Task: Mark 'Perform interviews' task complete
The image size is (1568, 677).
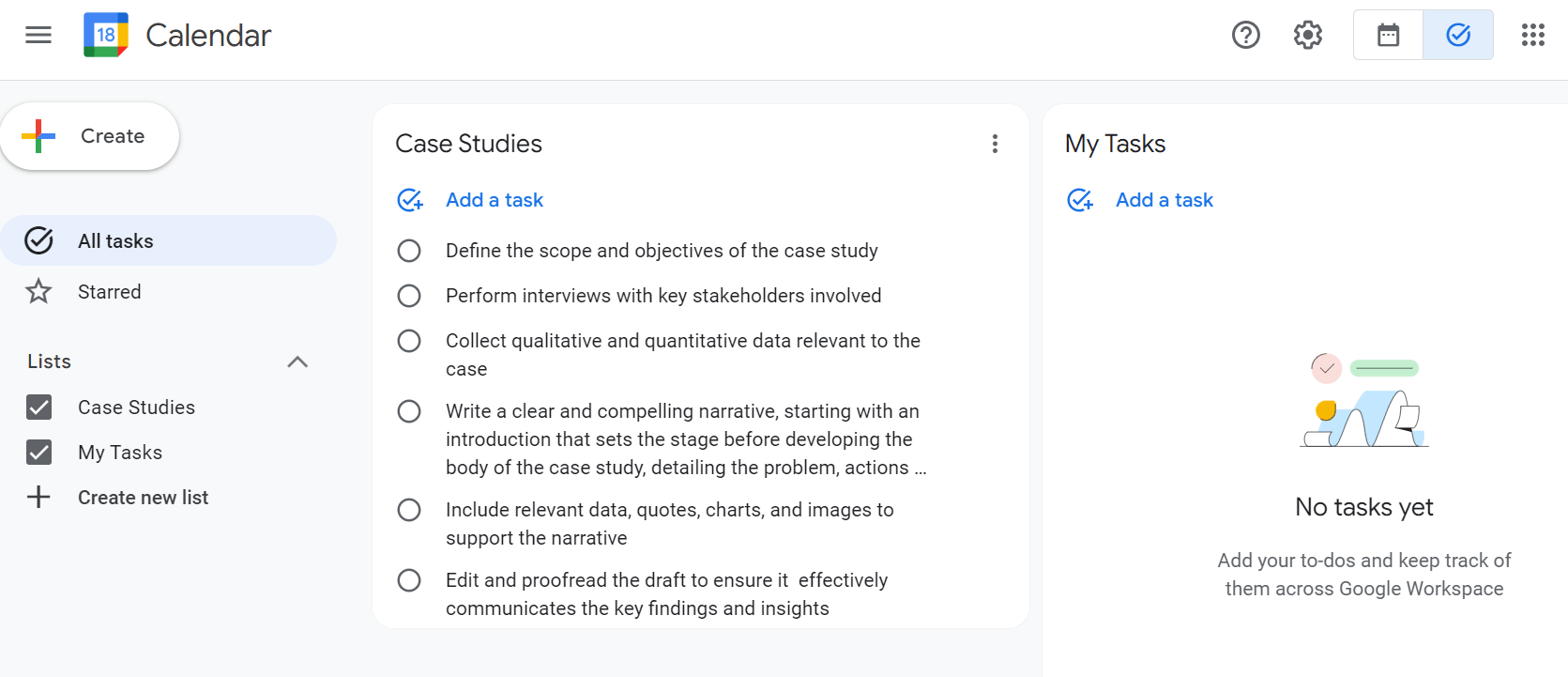Action: (409, 296)
